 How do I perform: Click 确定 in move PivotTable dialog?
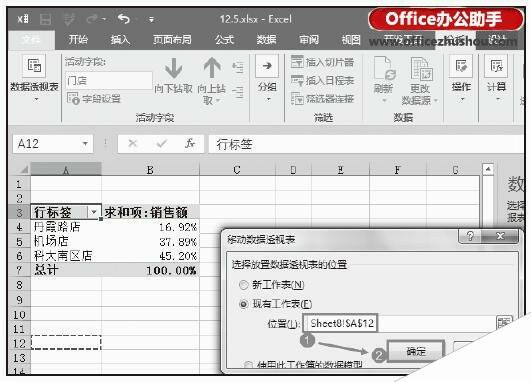(416, 352)
